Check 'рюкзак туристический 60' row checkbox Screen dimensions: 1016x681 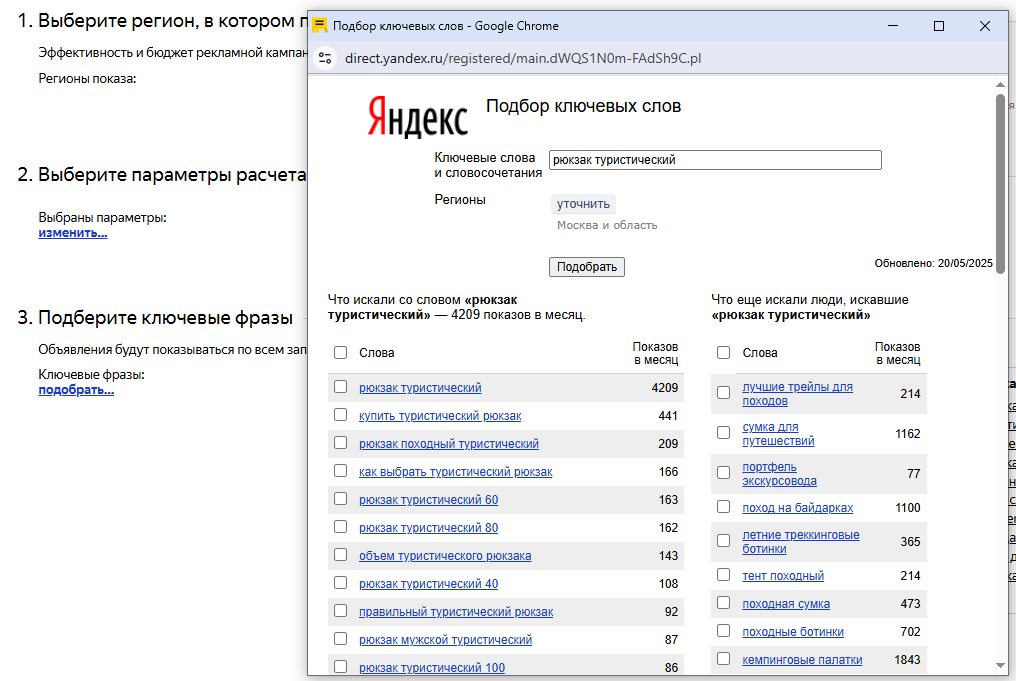tap(341, 499)
